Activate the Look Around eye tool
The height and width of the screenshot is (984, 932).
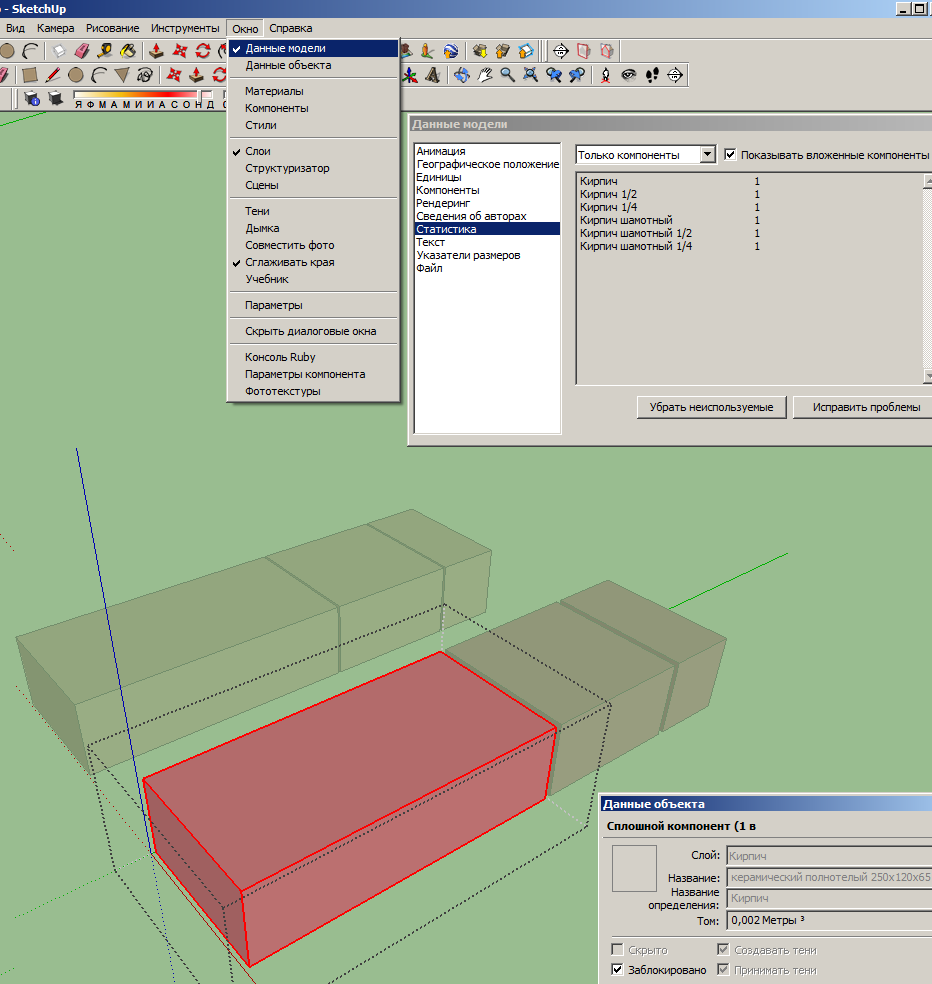[x=629, y=75]
